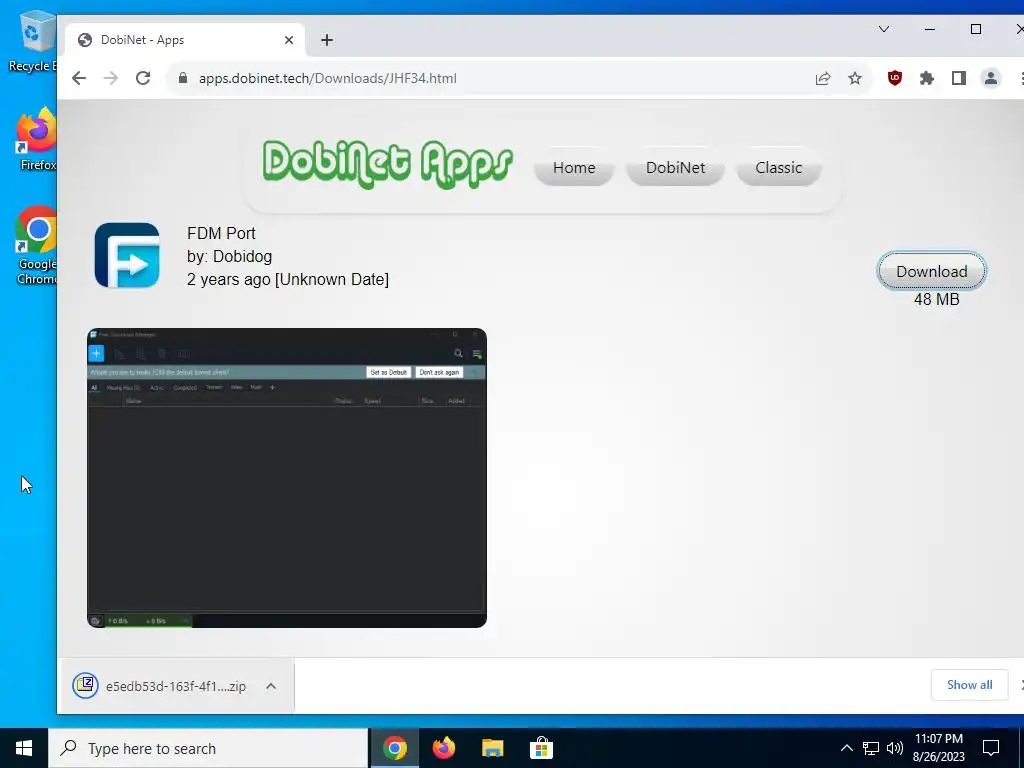Click Show all downloads
This screenshot has width=1024, height=768.
[969, 684]
